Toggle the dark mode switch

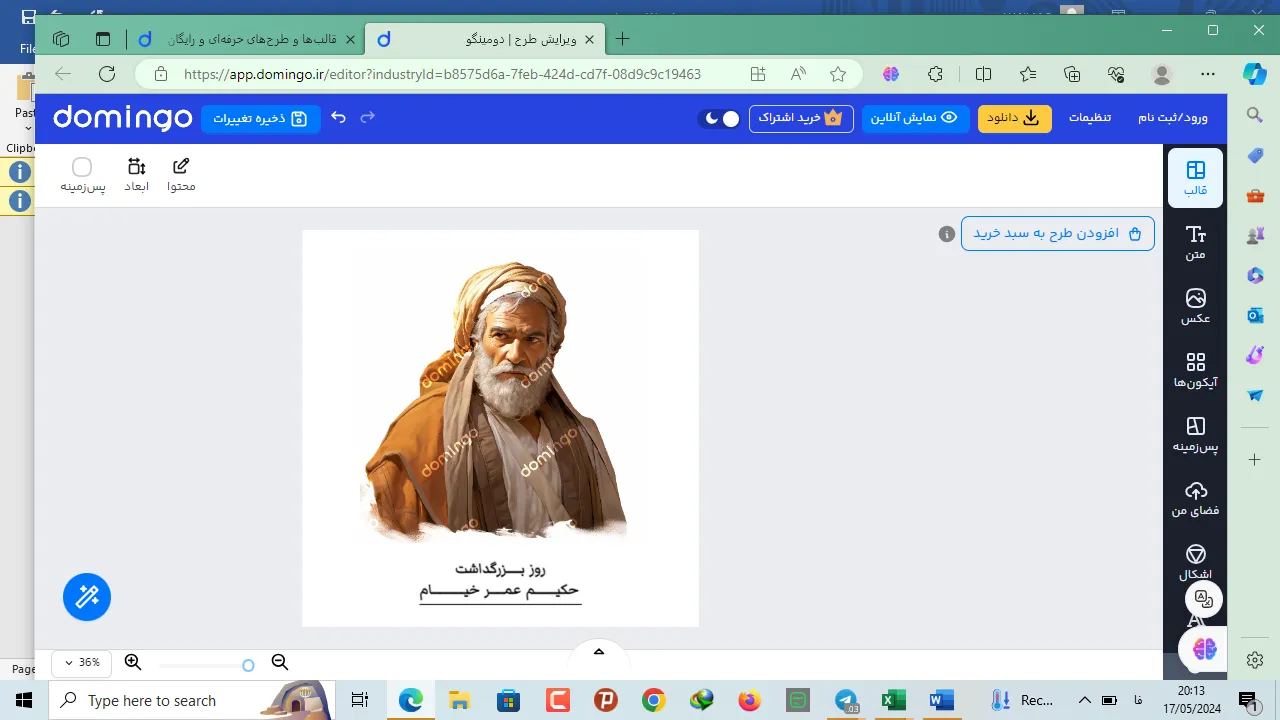pyautogui.click(x=720, y=118)
